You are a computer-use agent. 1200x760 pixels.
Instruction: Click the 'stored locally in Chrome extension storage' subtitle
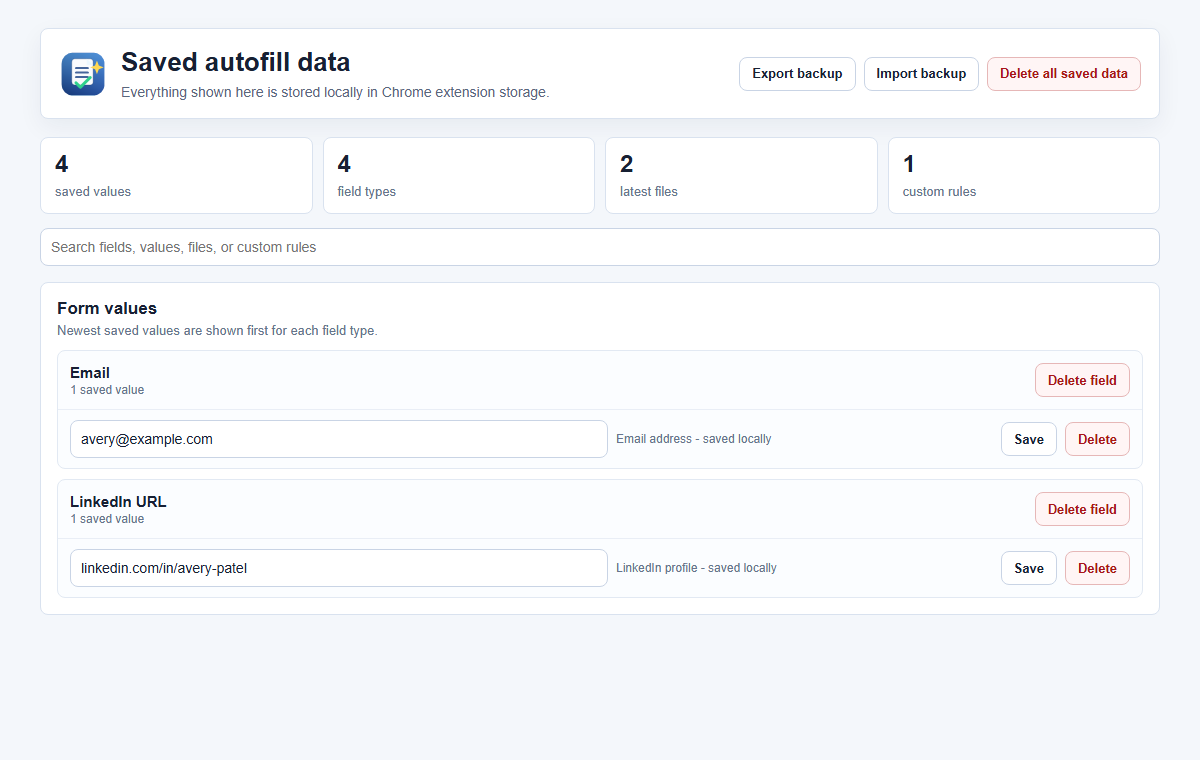(335, 92)
